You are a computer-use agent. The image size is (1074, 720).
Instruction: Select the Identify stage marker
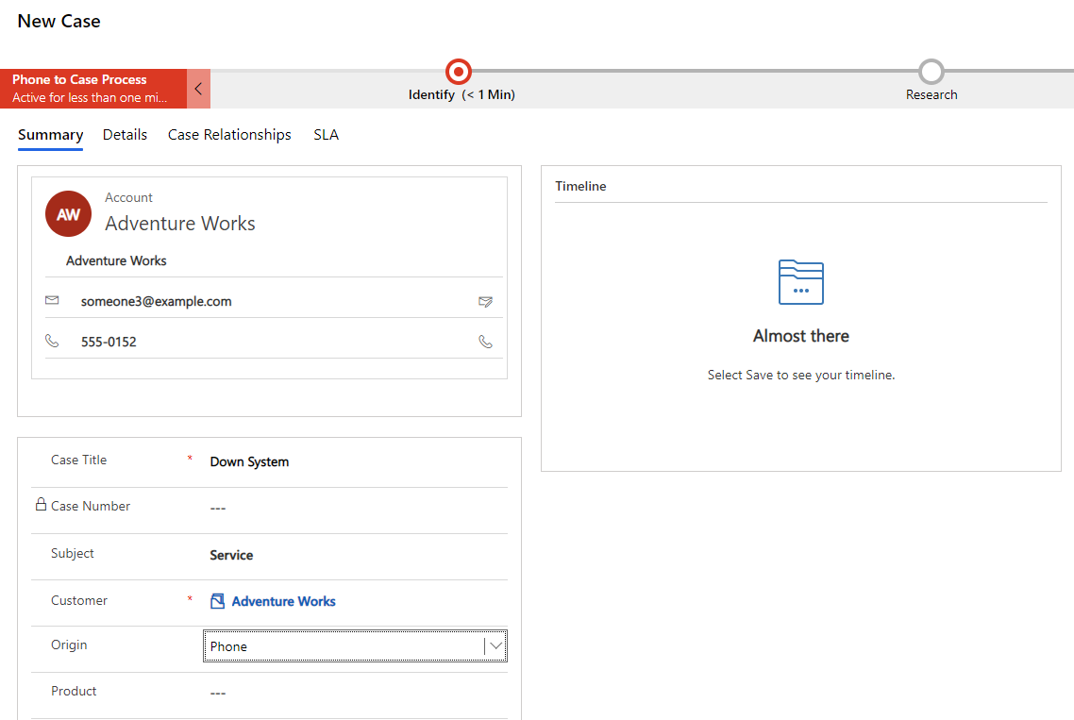458,71
